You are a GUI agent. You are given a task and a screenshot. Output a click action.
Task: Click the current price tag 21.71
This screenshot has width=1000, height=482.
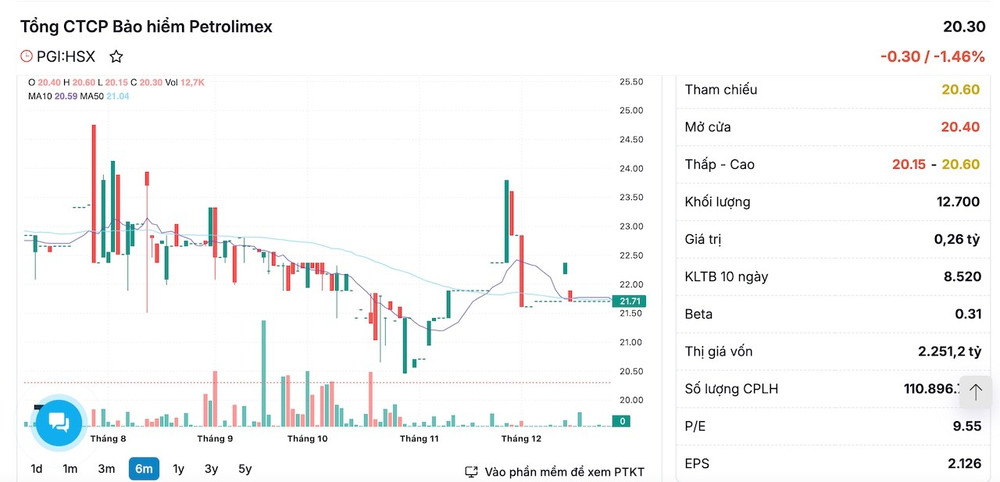[x=630, y=300]
